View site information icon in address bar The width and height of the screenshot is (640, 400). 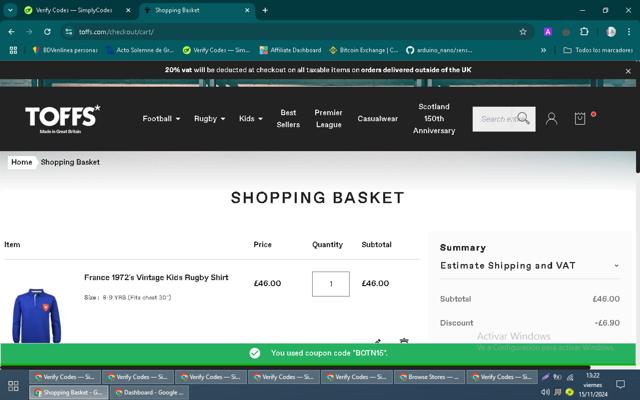click(x=69, y=32)
